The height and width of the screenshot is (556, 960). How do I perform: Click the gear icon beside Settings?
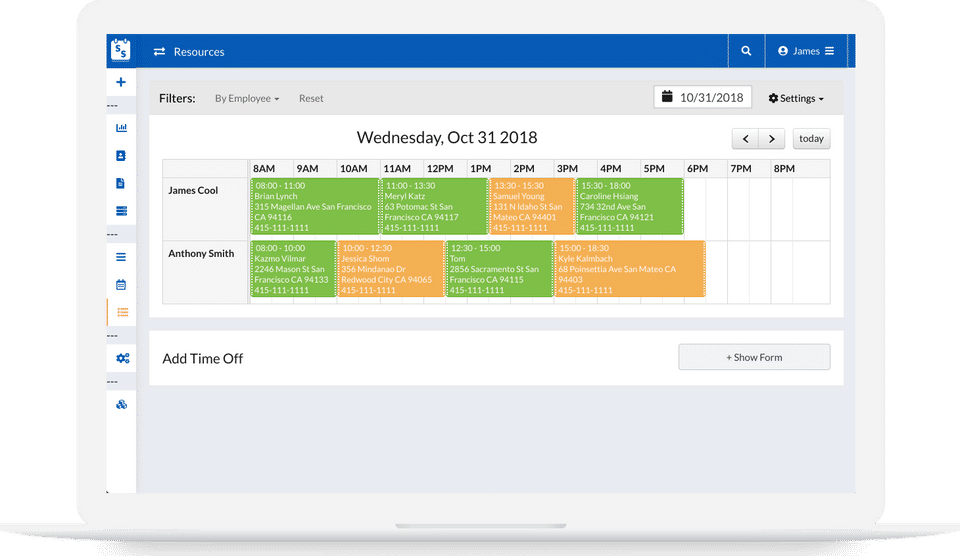point(773,98)
